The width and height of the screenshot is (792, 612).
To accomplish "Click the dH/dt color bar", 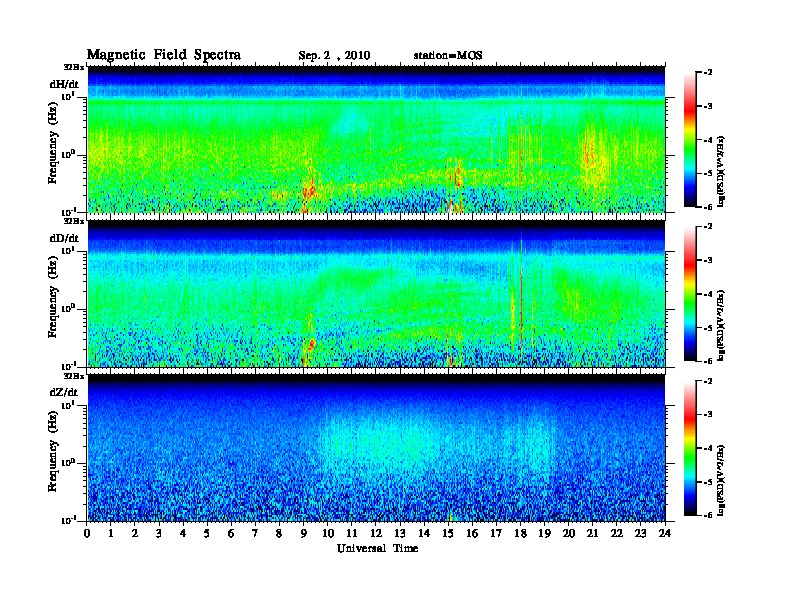I will 689,139.
